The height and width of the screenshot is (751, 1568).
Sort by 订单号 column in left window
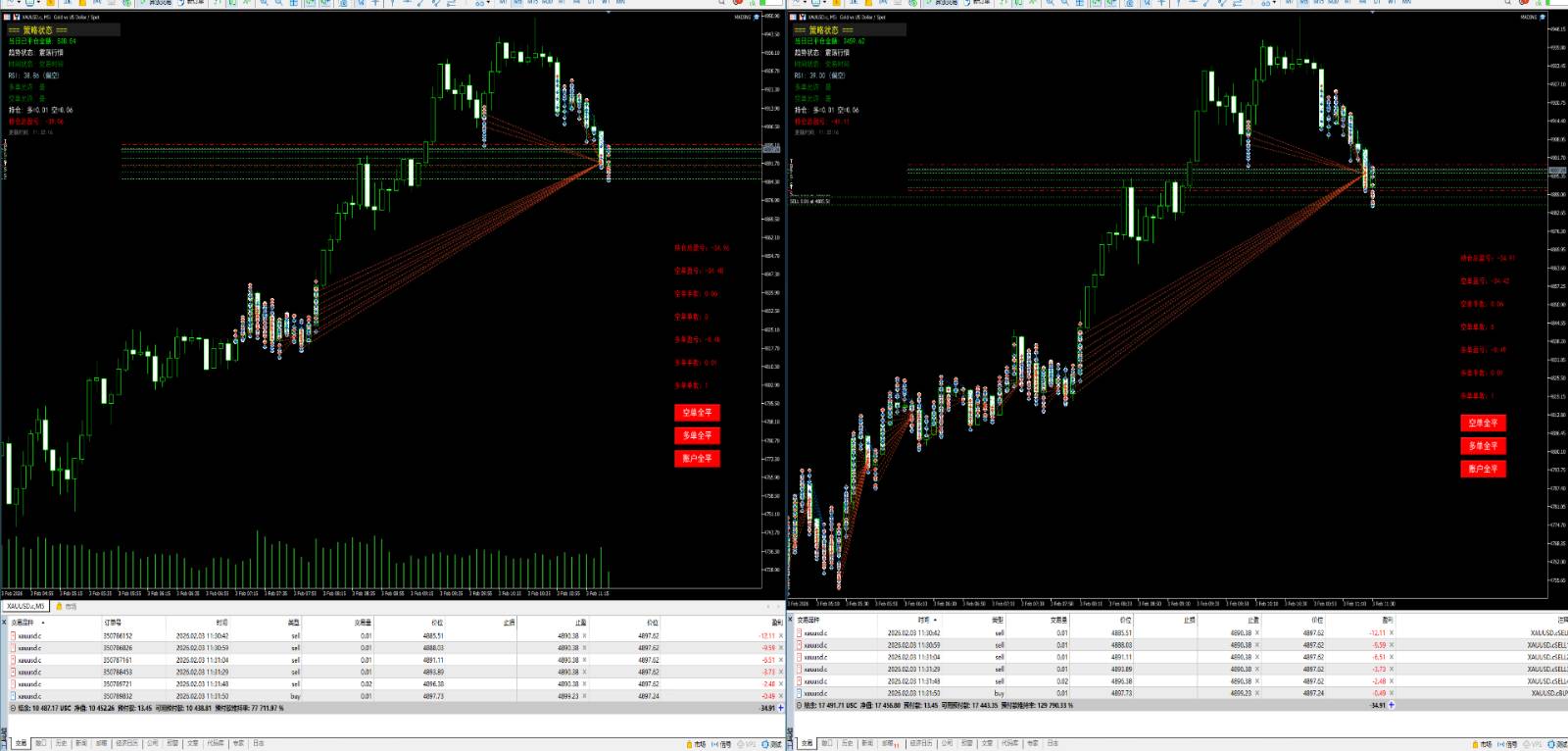click(112, 623)
